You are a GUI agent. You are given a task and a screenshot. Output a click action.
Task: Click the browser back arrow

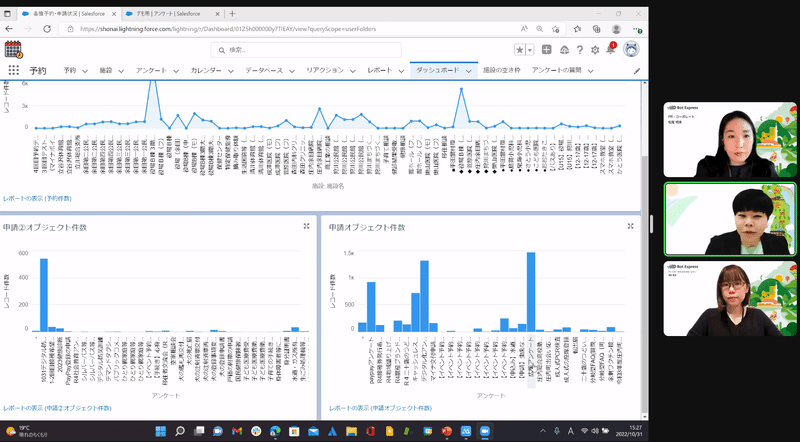click(9, 29)
